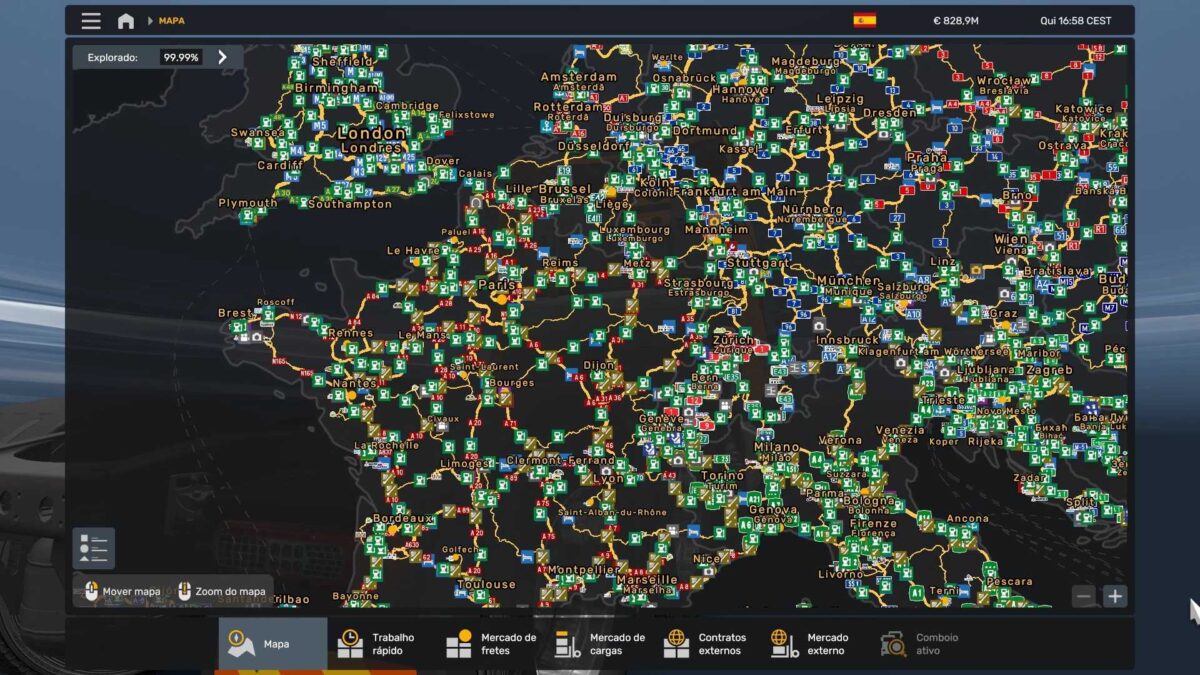Screen dimensions: 1200x675
Task: Click the London city label on map
Action: click(x=371, y=133)
